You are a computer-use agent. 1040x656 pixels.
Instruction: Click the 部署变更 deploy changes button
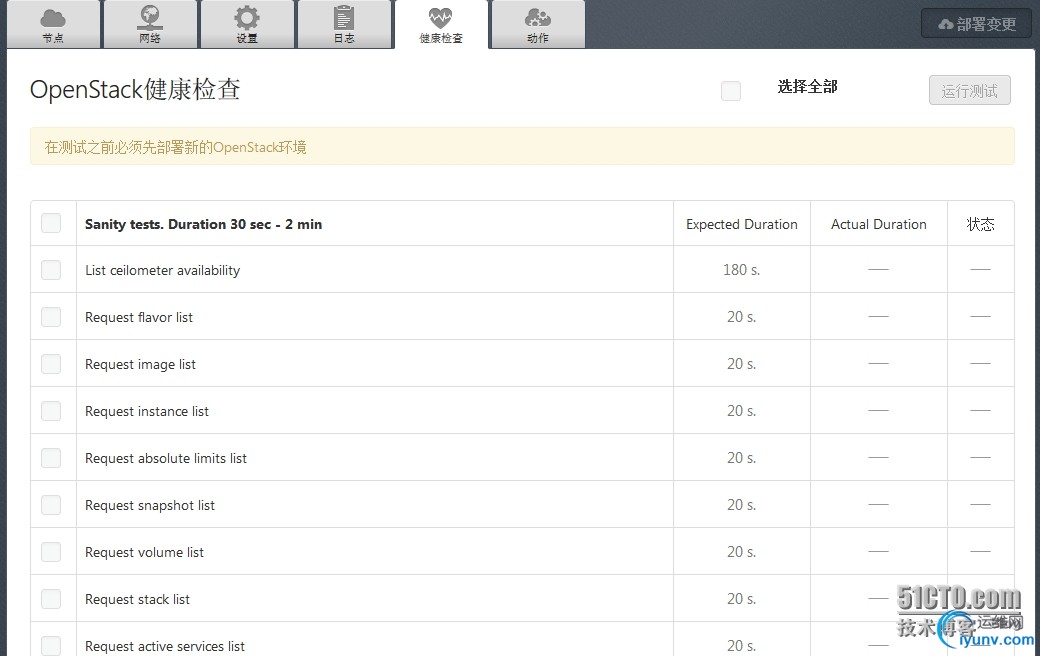click(976, 24)
